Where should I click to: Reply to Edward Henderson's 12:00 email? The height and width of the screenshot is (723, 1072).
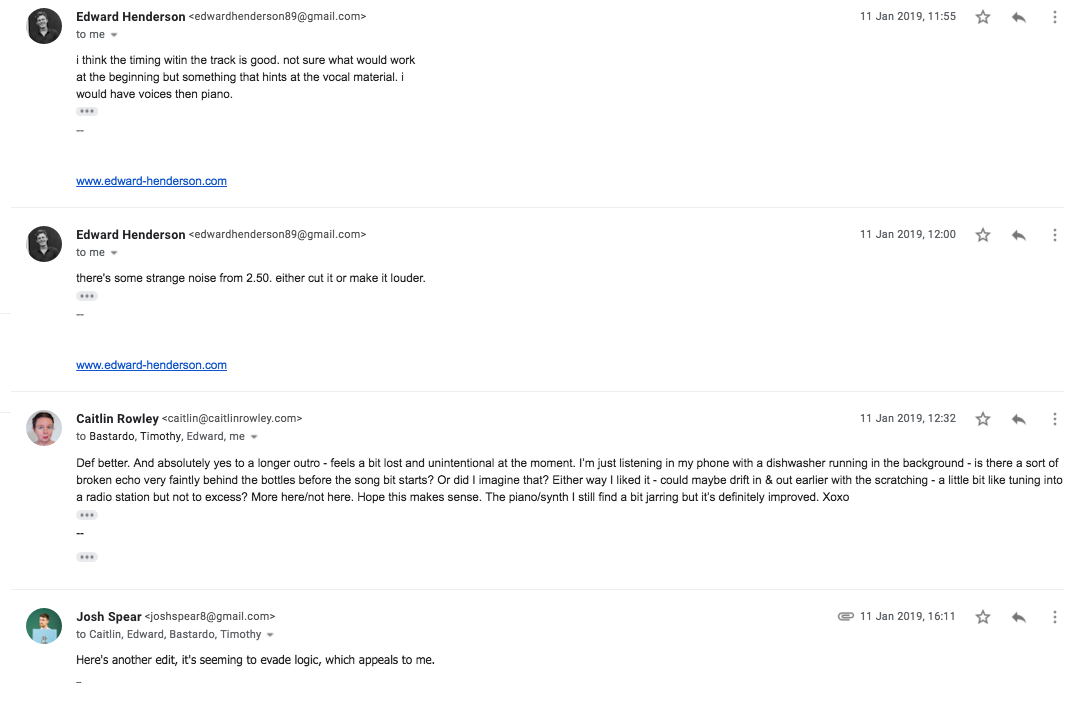(1019, 235)
